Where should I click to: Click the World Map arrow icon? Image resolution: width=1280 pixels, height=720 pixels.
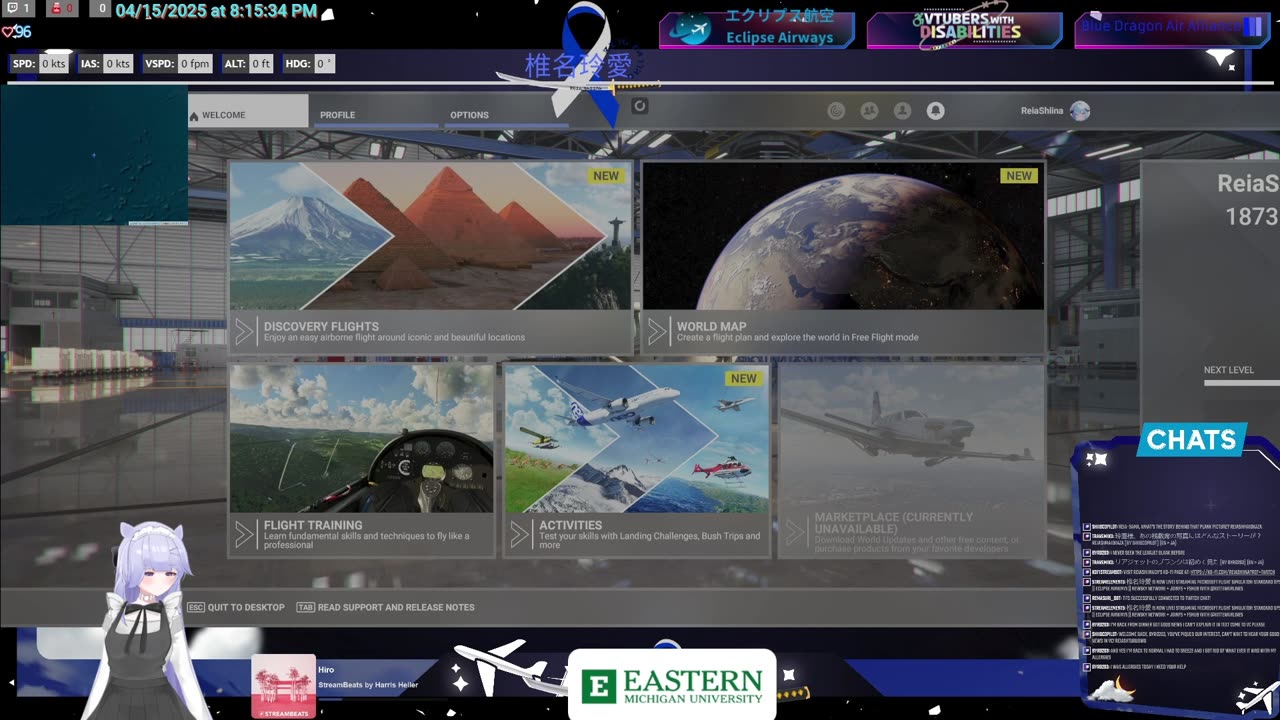click(657, 332)
